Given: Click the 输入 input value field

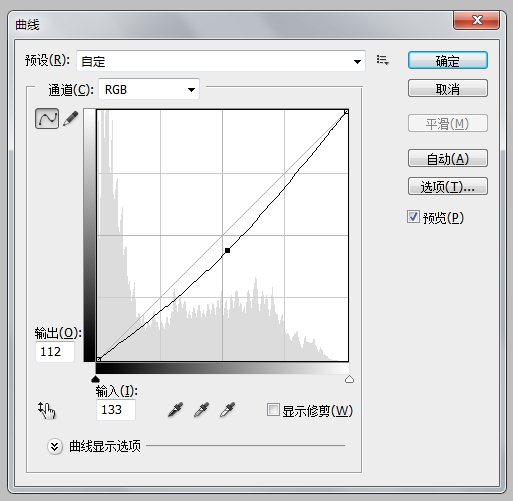Looking at the screenshot, I should pyautogui.click(x=116, y=410).
